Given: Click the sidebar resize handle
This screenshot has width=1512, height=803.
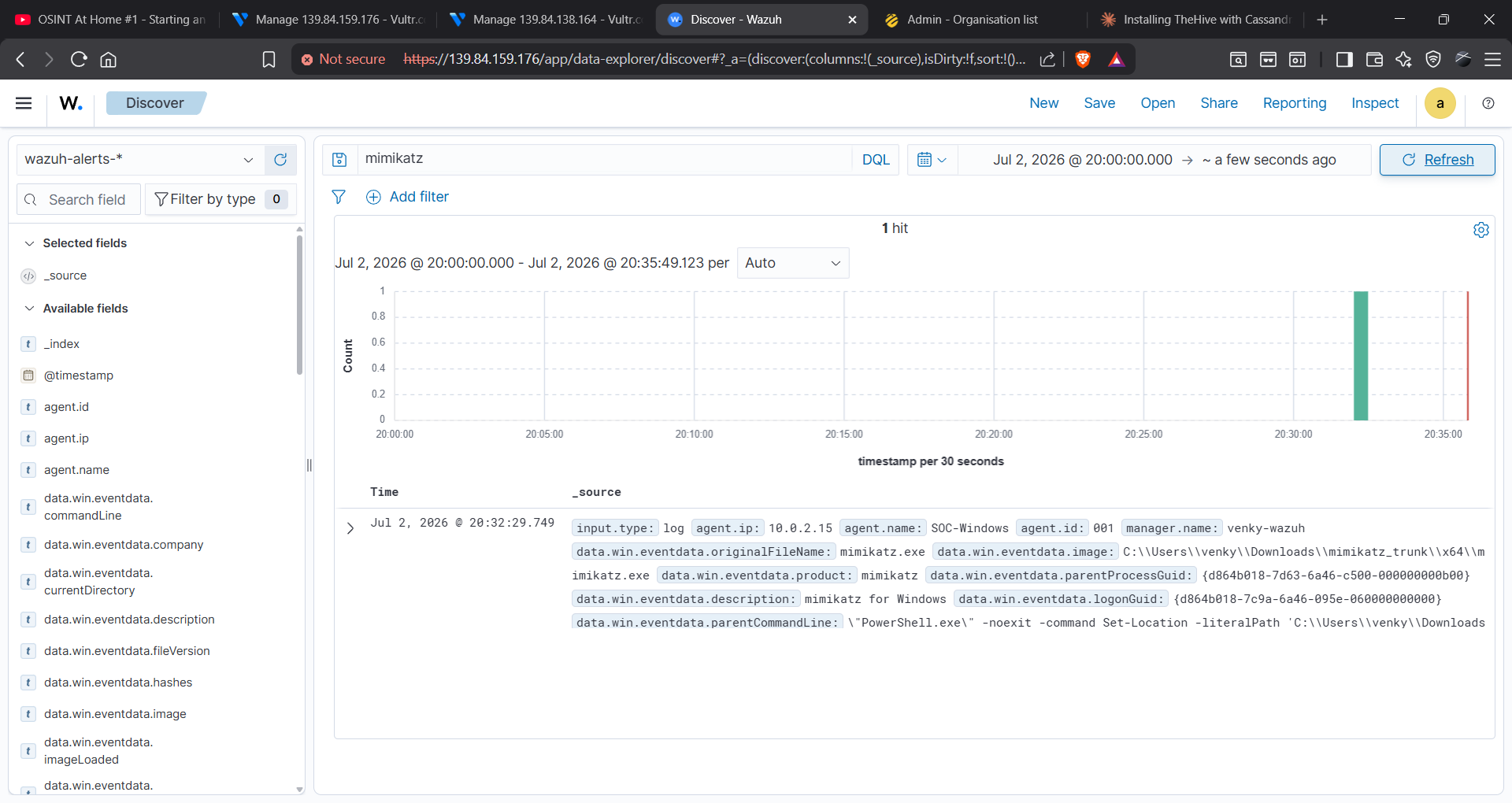Looking at the screenshot, I should point(309,465).
